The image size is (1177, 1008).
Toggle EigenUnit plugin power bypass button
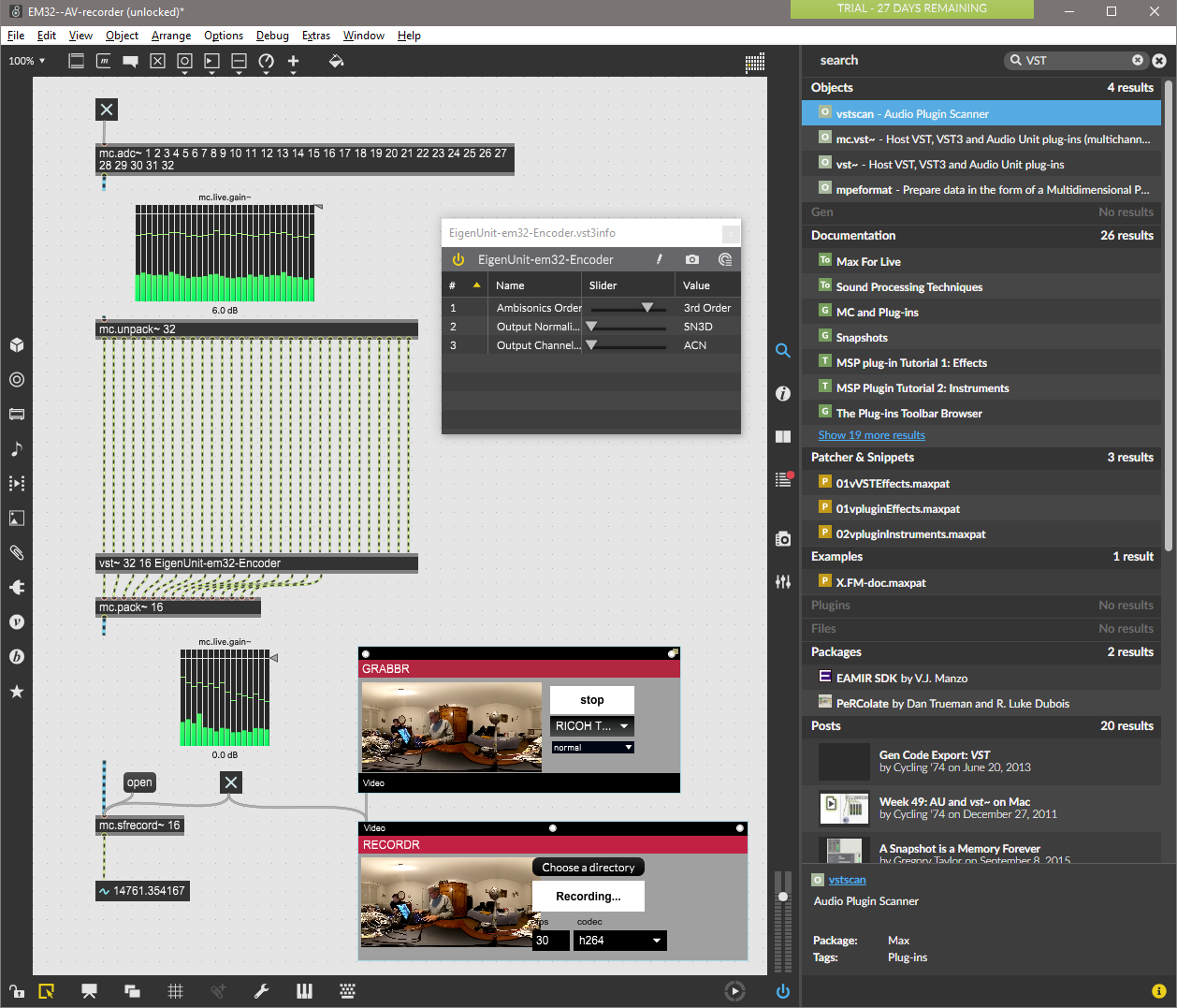[458, 259]
